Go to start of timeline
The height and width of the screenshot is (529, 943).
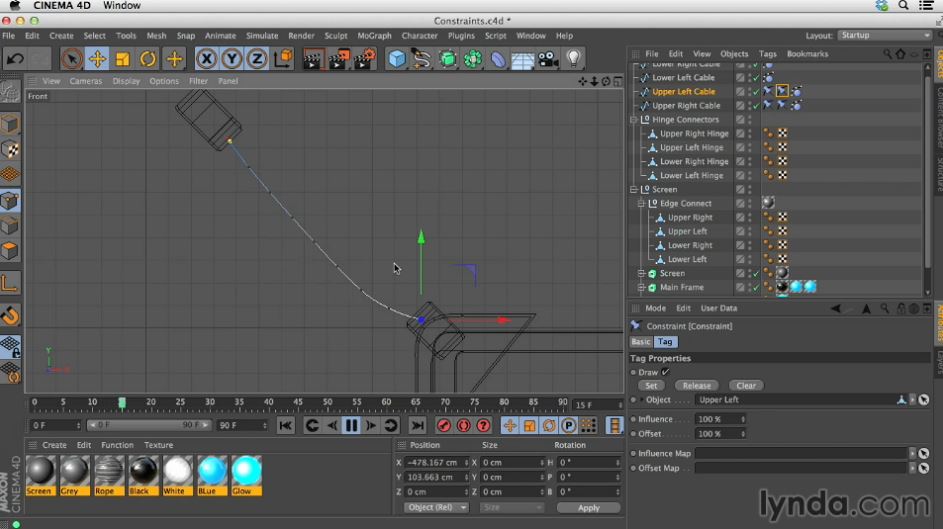[286, 426]
